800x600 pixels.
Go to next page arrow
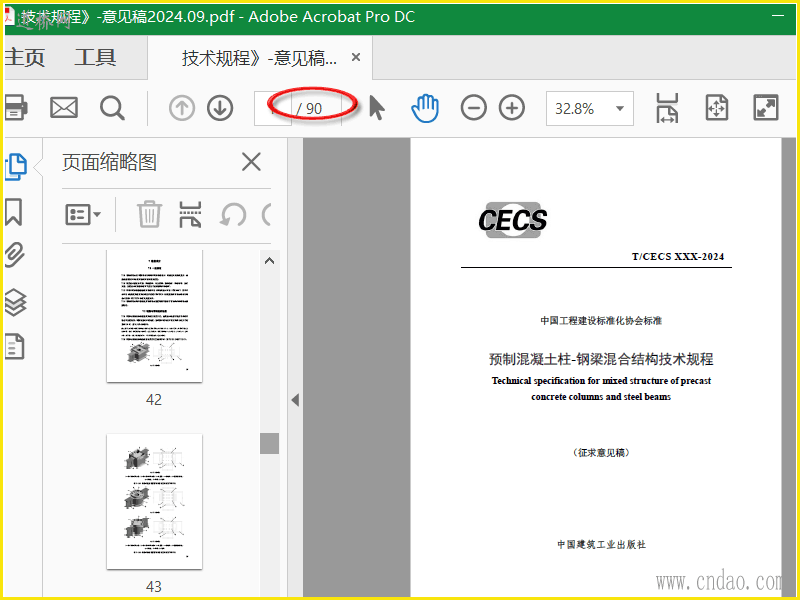pyautogui.click(x=220, y=108)
